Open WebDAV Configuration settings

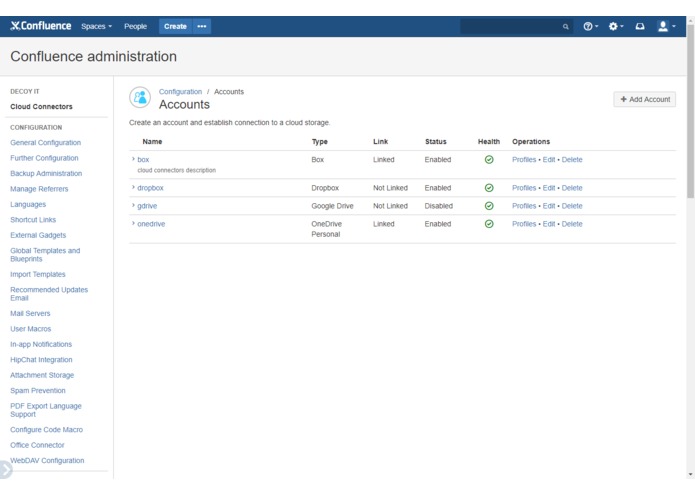(x=47, y=461)
